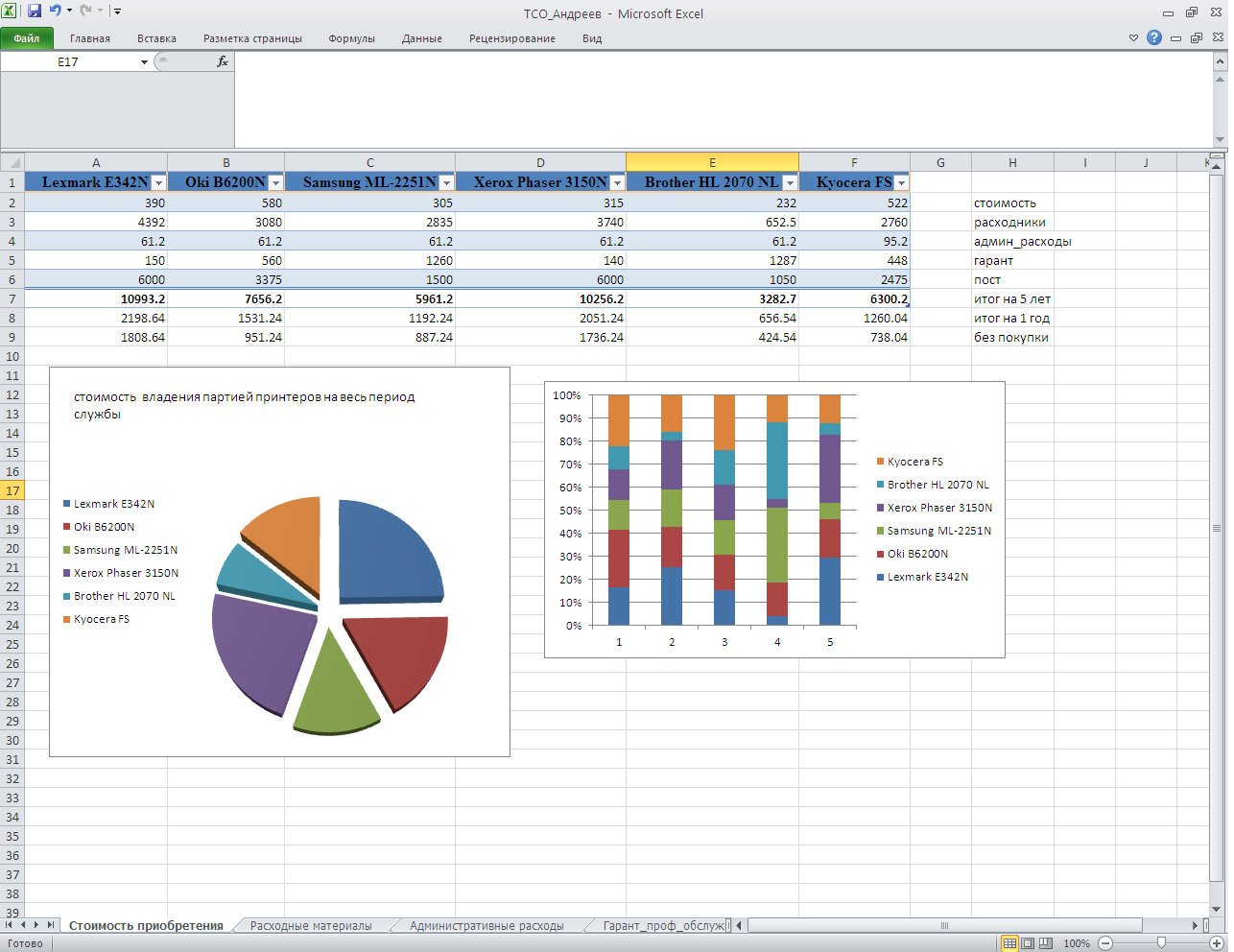Screen dimensions: 1234x952
Task: Select cell containing без покупки
Action: click(1012, 337)
